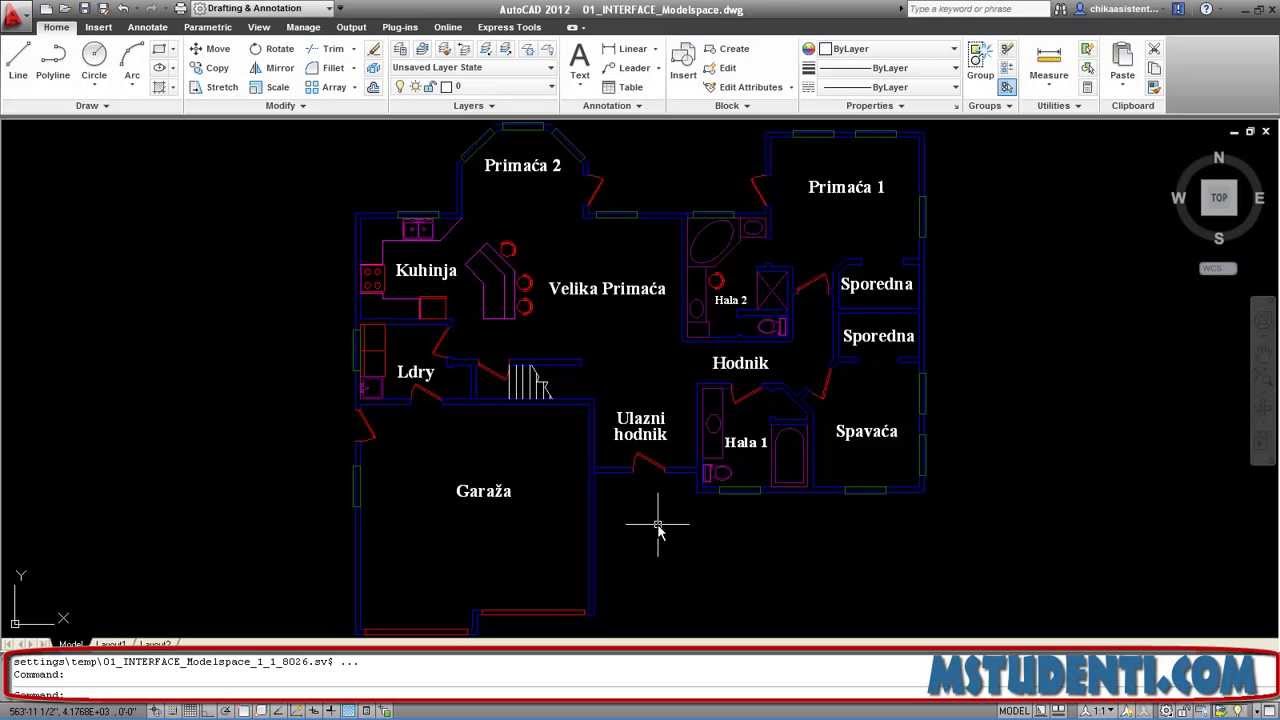Activate the Array command

point(326,87)
